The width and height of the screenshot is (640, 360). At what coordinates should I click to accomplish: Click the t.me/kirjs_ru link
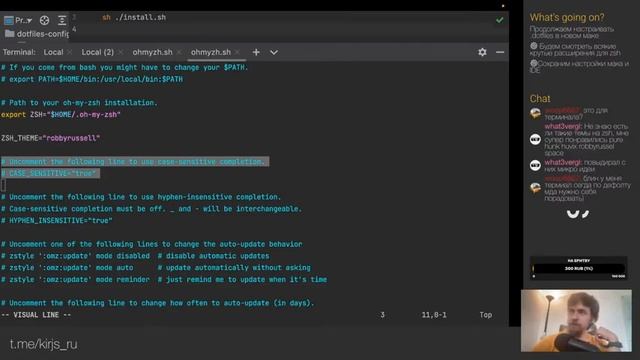coord(44,344)
